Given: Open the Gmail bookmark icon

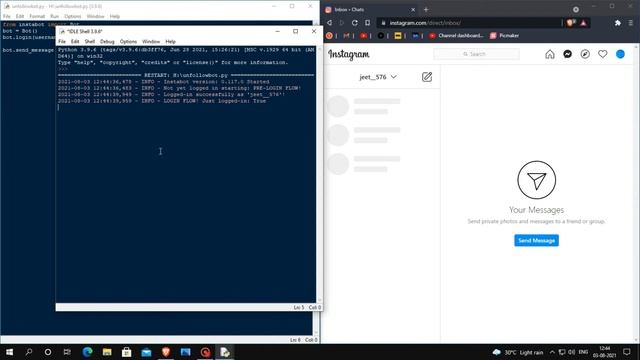Looking at the screenshot, I should 347,36.
